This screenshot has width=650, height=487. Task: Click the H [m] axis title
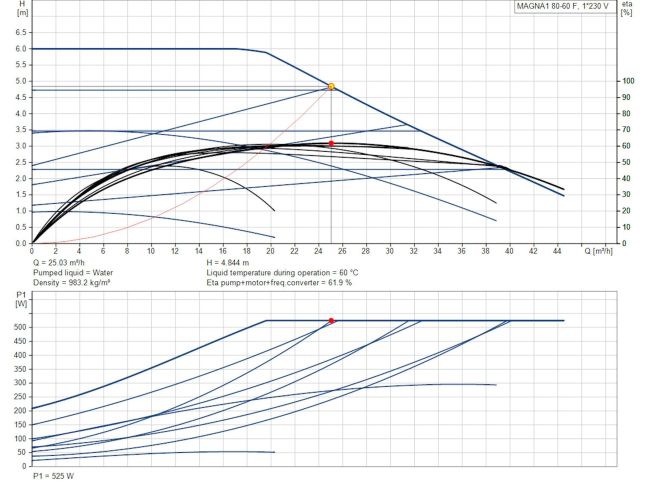pos(10,9)
